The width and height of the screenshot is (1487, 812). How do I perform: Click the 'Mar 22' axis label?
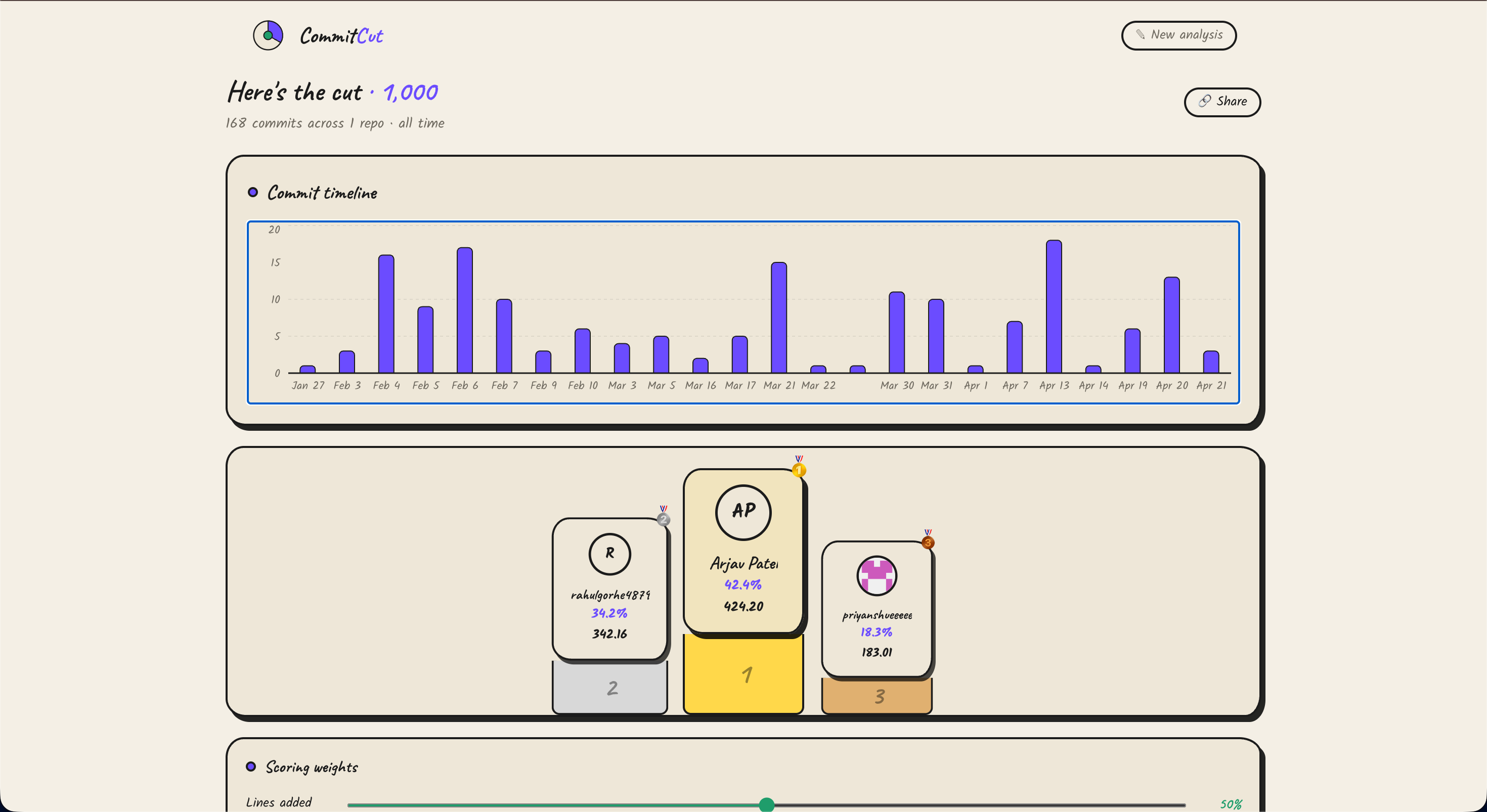[818, 385]
